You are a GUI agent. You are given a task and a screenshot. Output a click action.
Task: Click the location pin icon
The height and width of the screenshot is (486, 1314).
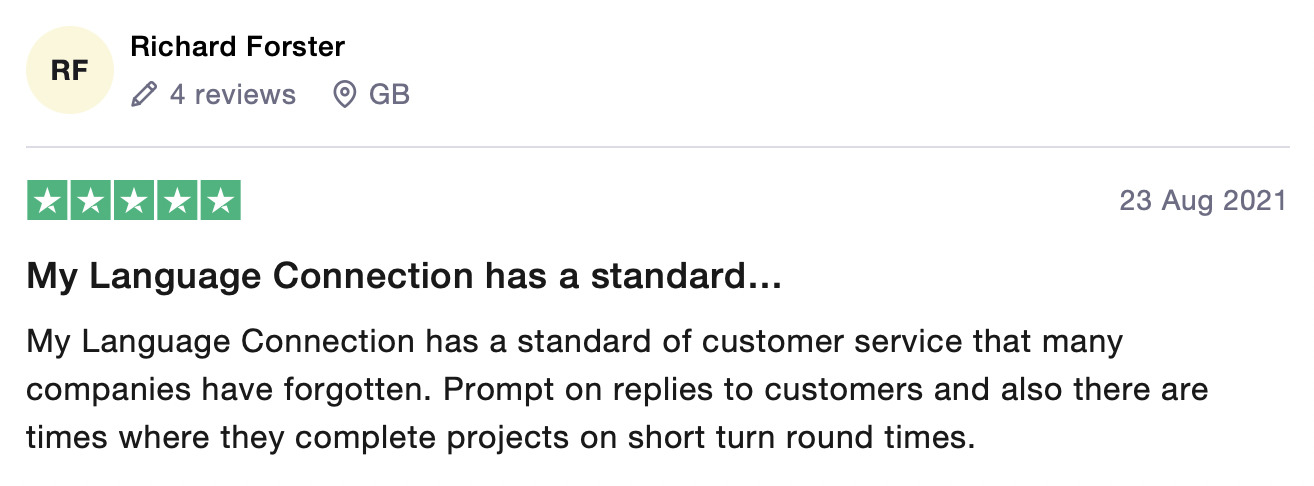click(x=344, y=95)
